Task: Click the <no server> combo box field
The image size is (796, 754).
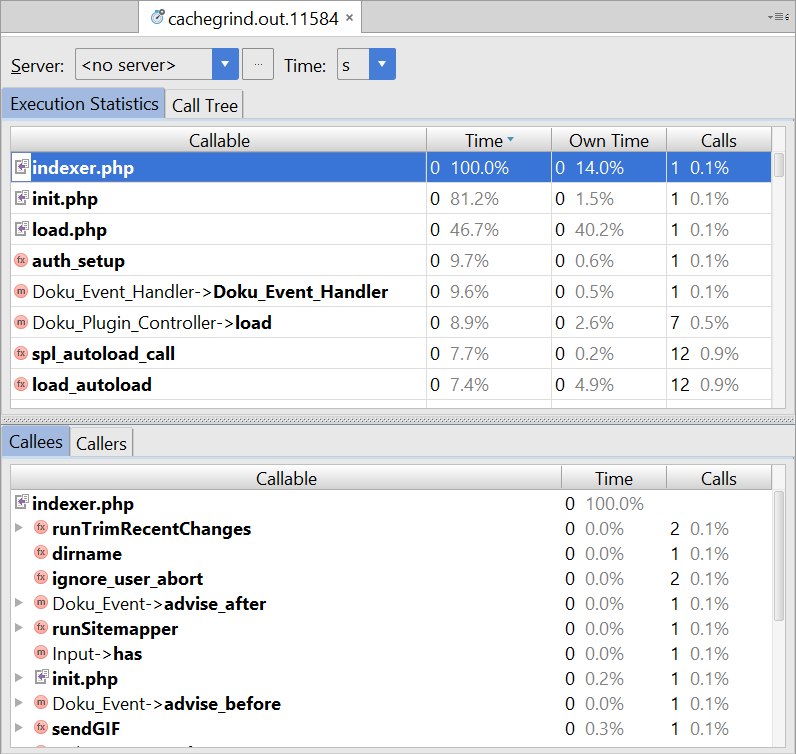Action: 144,64
